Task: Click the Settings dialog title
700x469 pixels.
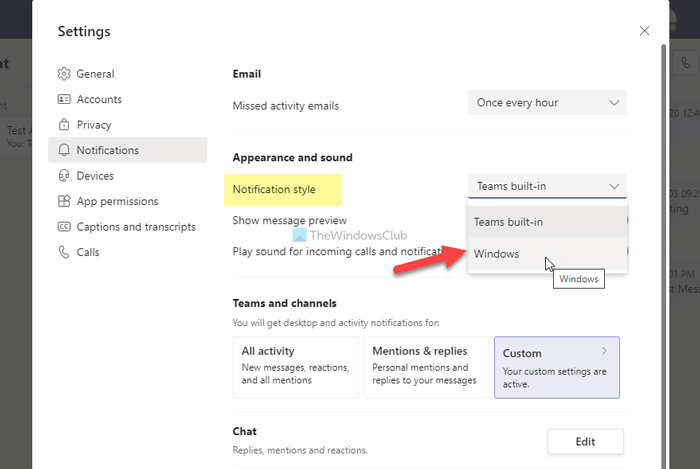Action: 84,31
